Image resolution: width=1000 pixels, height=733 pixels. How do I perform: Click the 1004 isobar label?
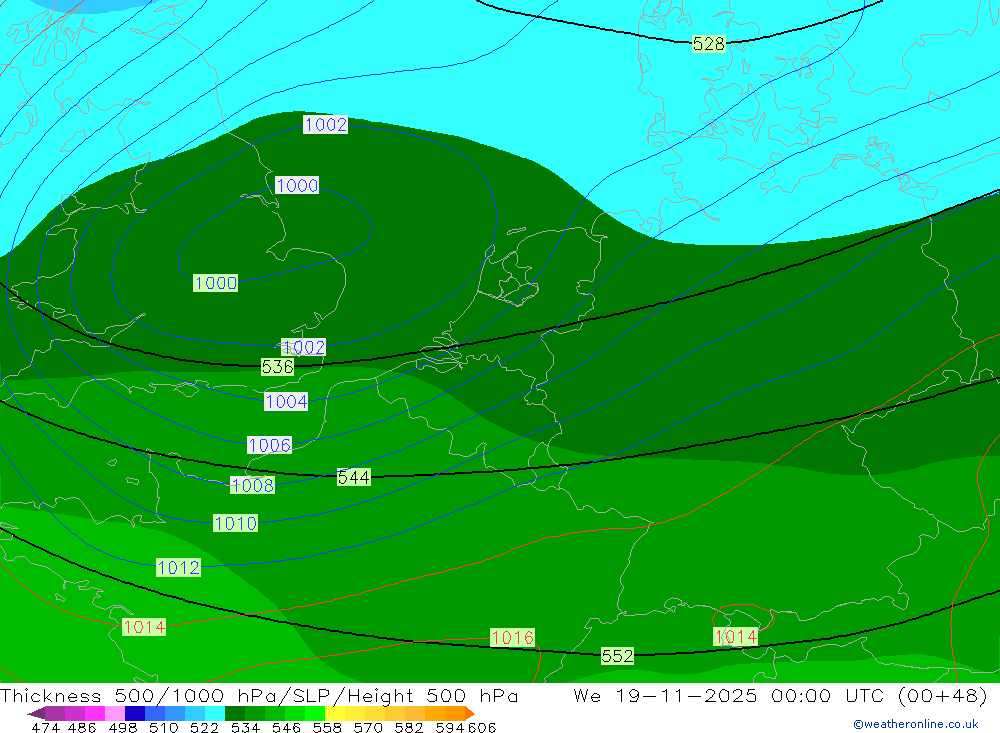(286, 401)
